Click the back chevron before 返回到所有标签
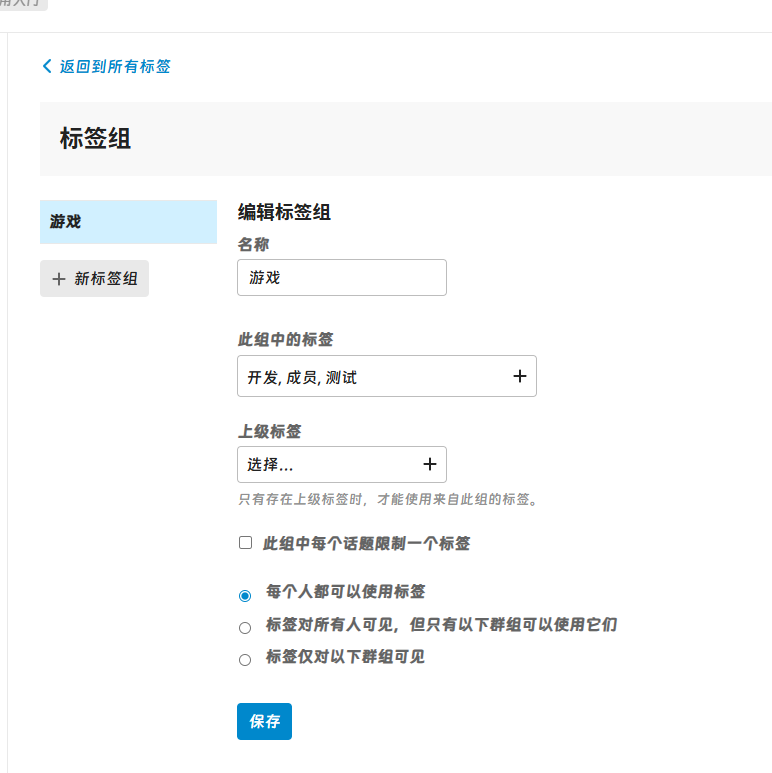This screenshot has width=772, height=773. coord(46,66)
